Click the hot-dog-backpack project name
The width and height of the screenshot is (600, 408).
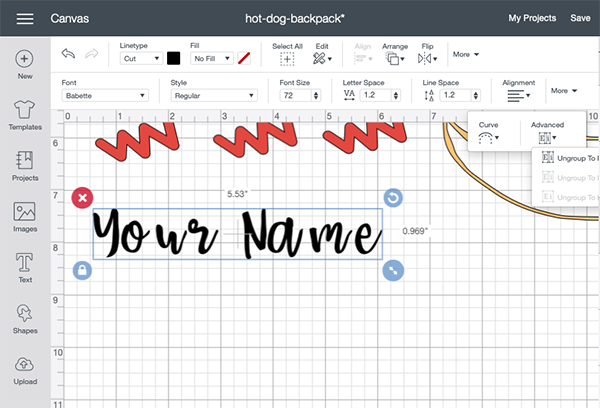295,18
